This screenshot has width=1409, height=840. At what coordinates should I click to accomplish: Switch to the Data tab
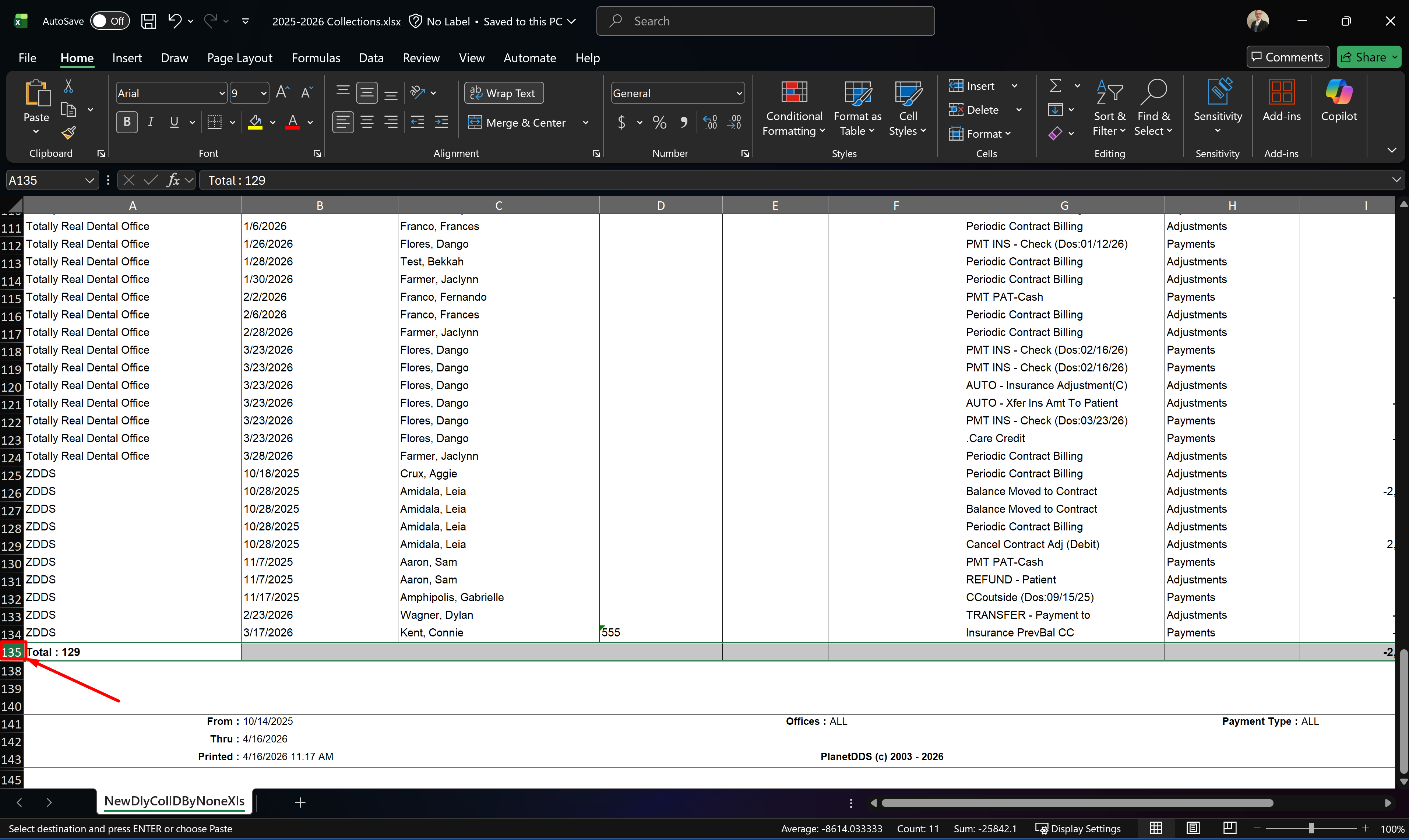click(371, 58)
